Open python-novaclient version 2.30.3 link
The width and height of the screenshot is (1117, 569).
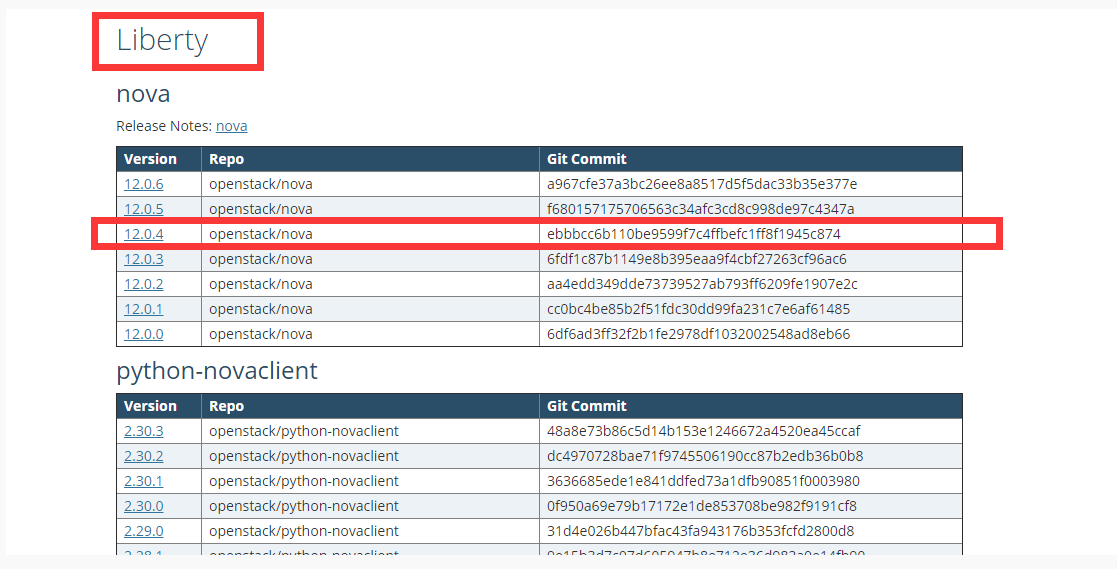143,432
